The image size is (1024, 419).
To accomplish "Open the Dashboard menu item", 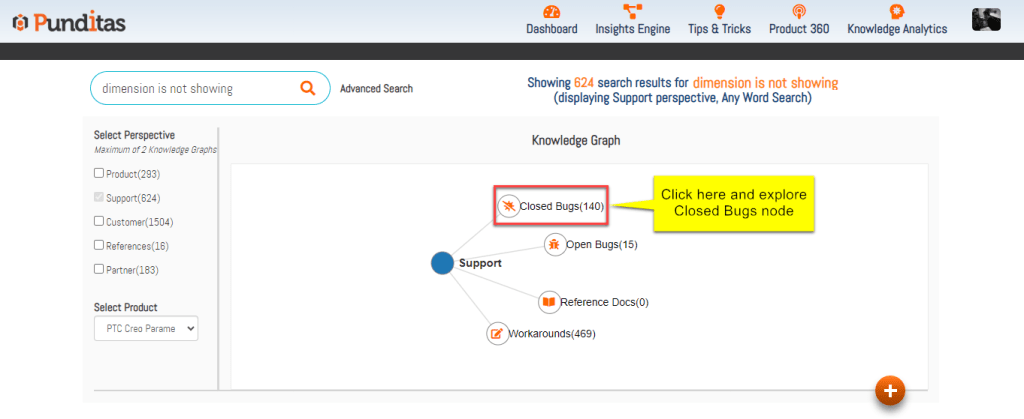I will (551, 21).
